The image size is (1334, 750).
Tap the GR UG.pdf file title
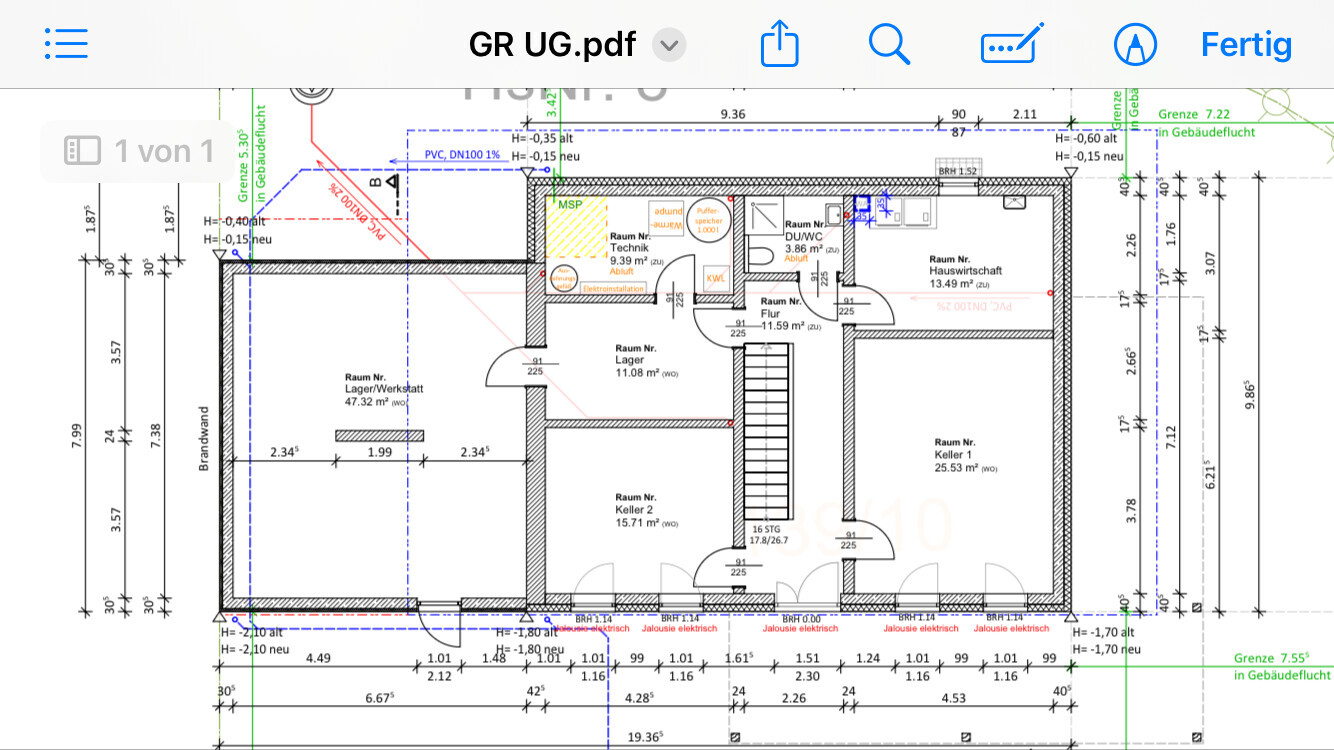[x=552, y=45]
